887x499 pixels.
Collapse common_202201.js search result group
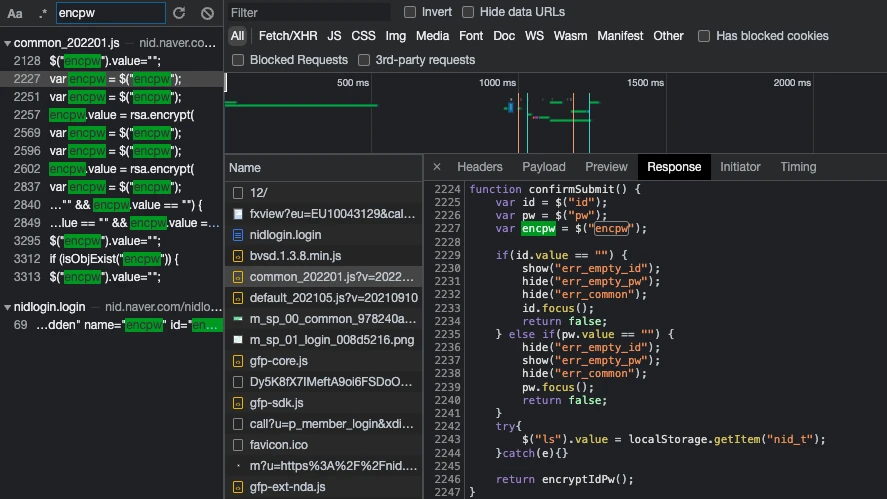[7, 43]
